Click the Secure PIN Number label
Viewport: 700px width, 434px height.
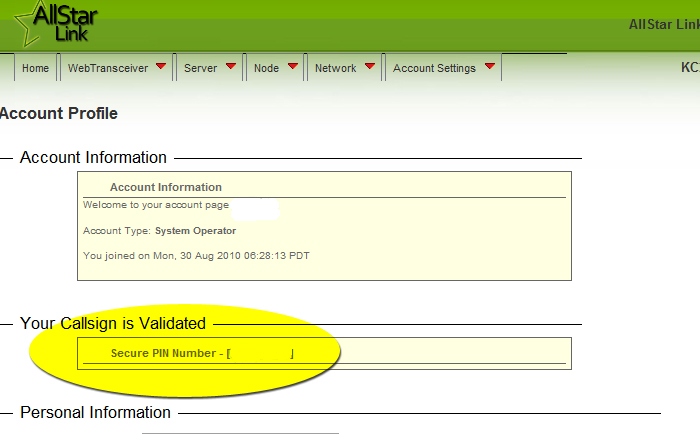pos(163,353)
